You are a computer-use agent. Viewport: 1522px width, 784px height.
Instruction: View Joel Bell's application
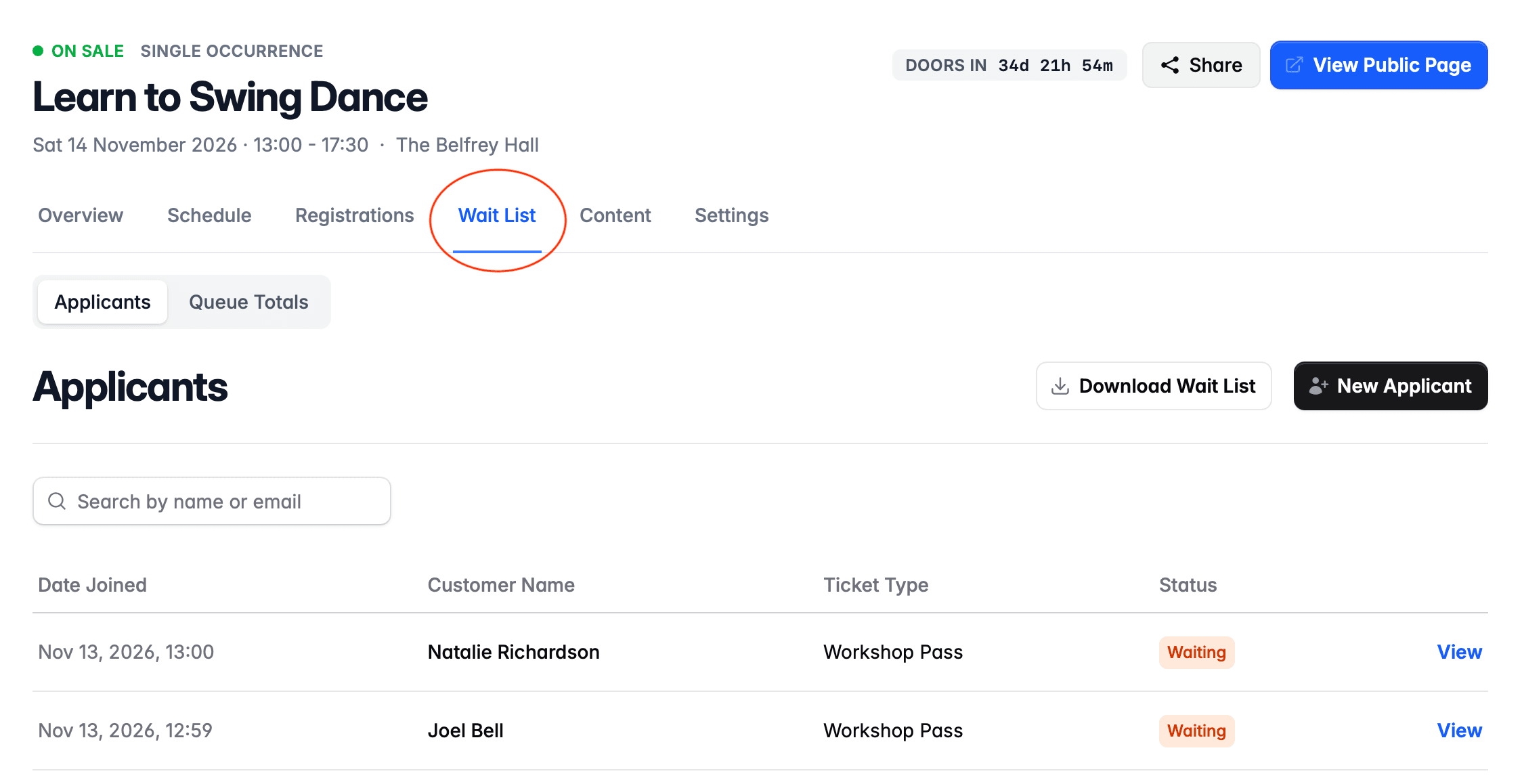[x=1460, y=731]
